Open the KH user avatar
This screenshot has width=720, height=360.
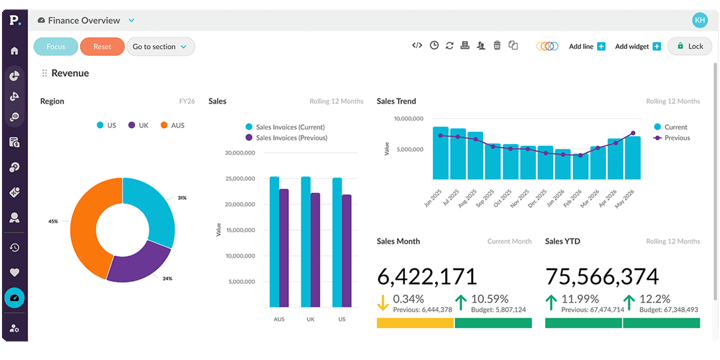tap(699, 20)
